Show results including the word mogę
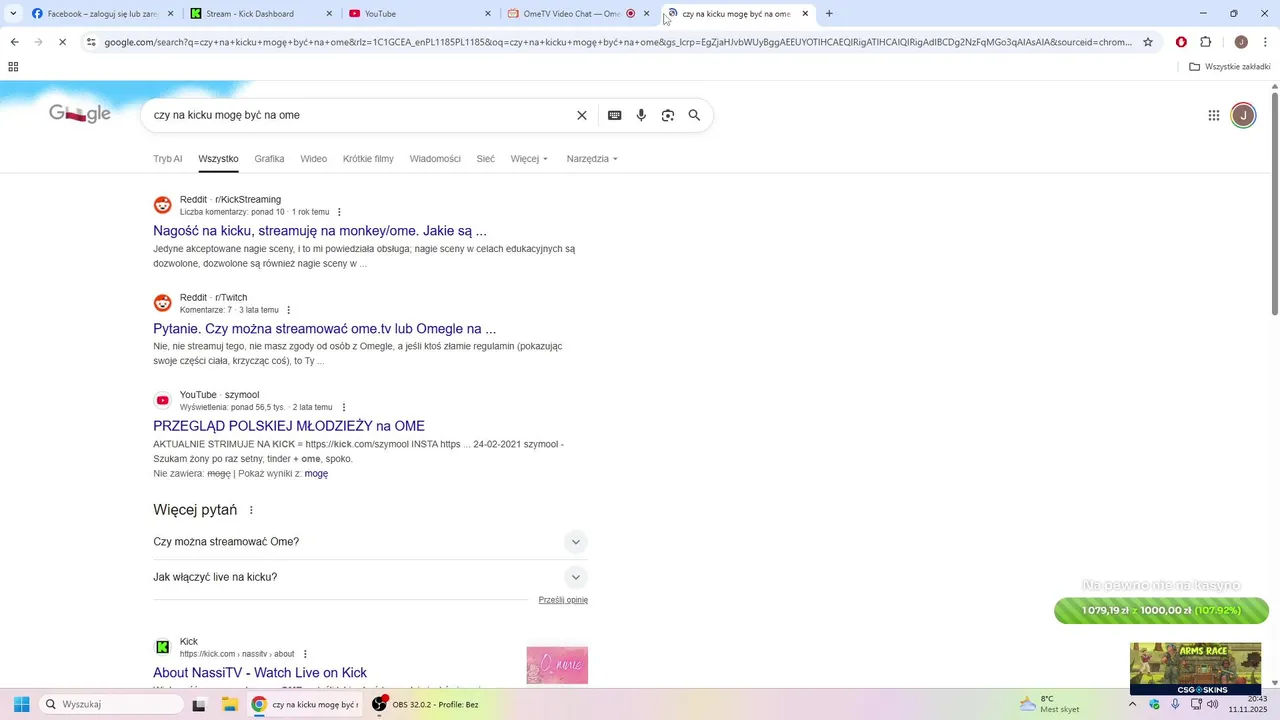 (316, 474)
